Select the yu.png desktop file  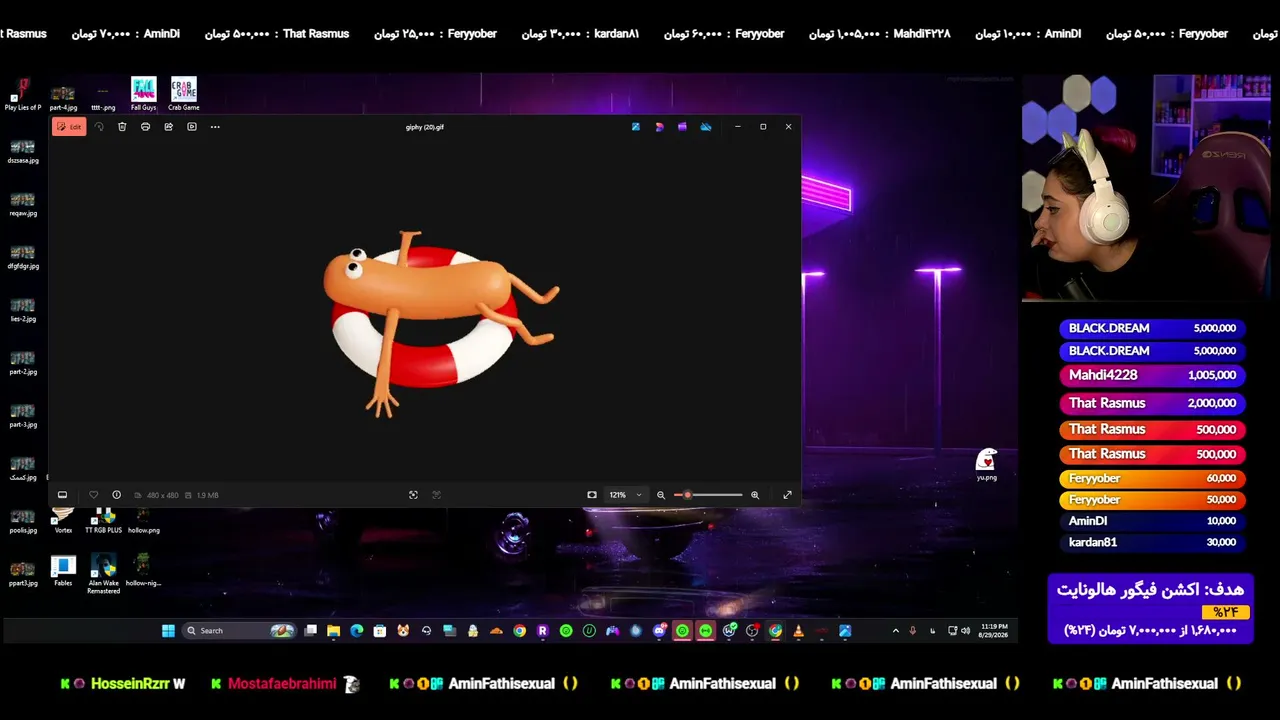pos(986,464)
